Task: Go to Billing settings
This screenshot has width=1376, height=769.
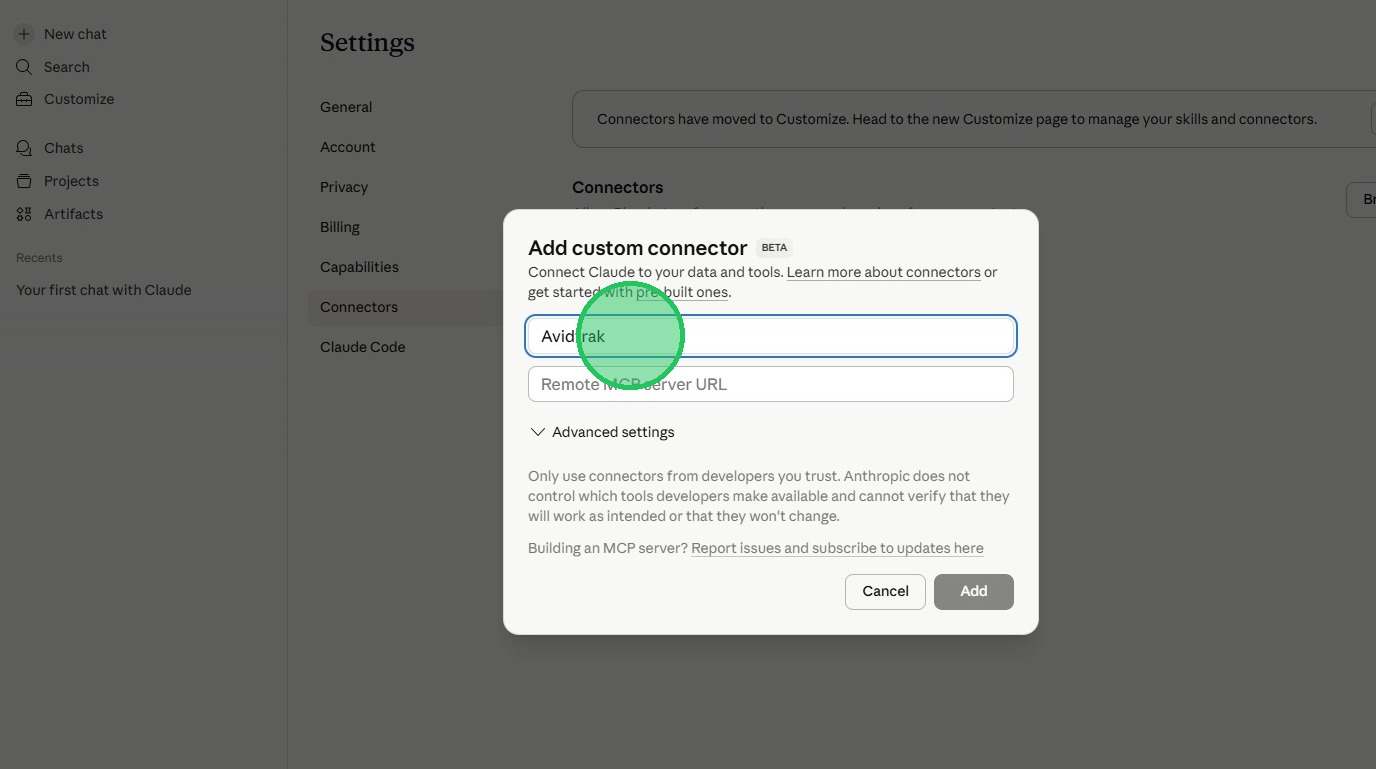Action: pos(340,227)
